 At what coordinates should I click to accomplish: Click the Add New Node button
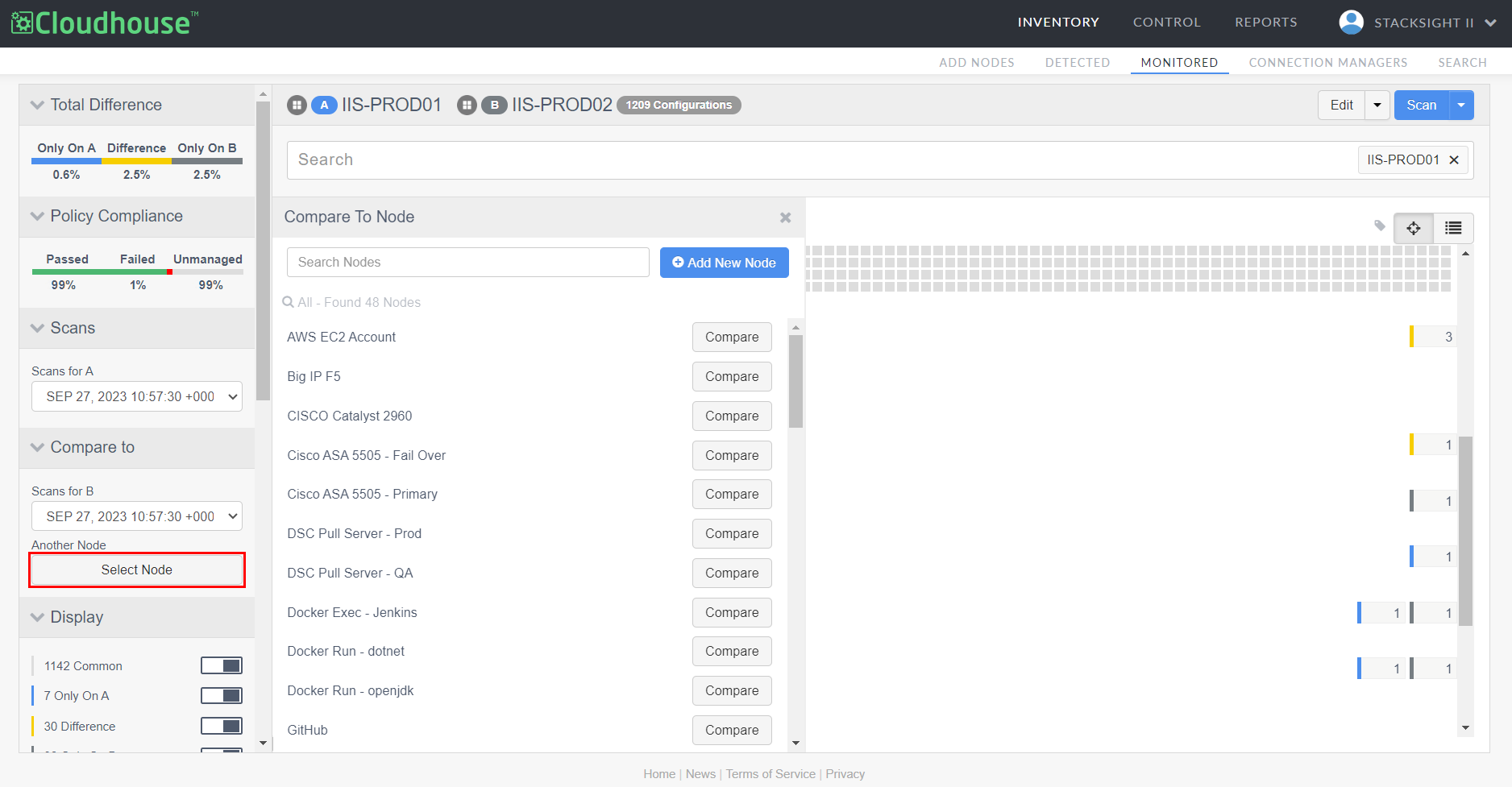click(725, 263)
